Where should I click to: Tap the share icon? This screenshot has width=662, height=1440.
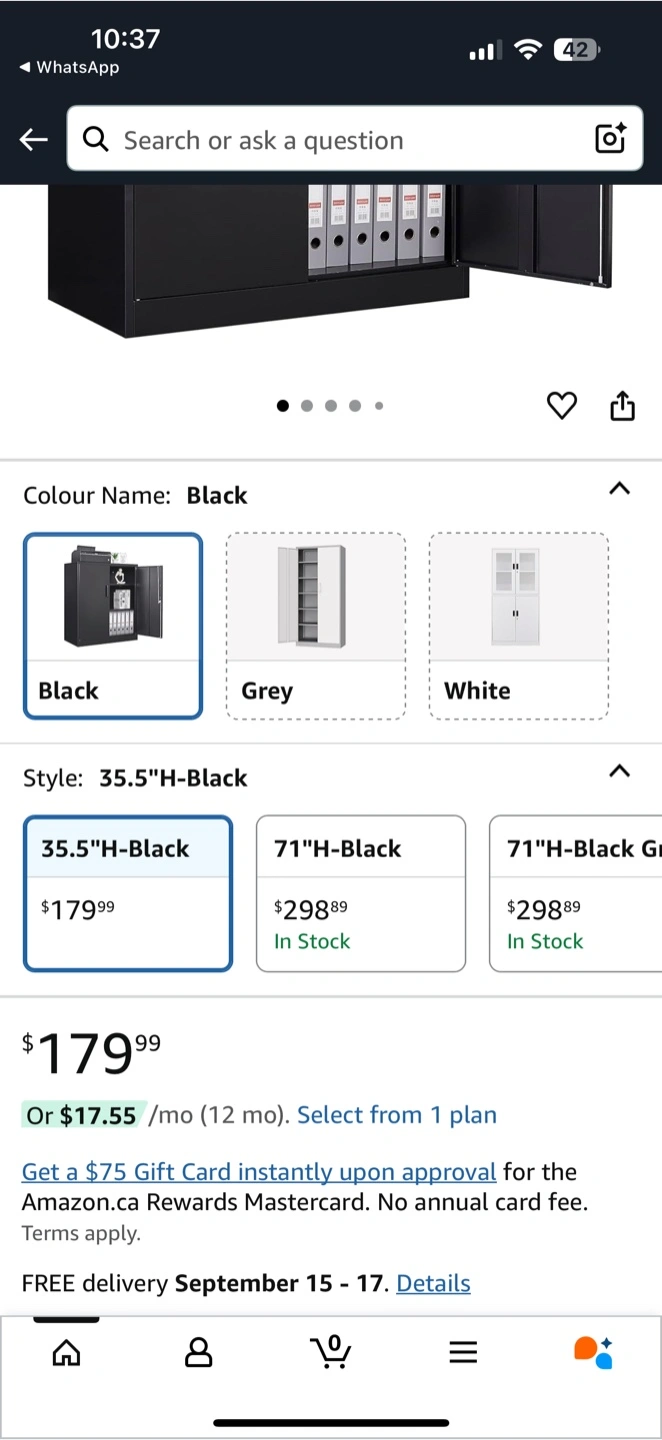click(x=622, y=406)
